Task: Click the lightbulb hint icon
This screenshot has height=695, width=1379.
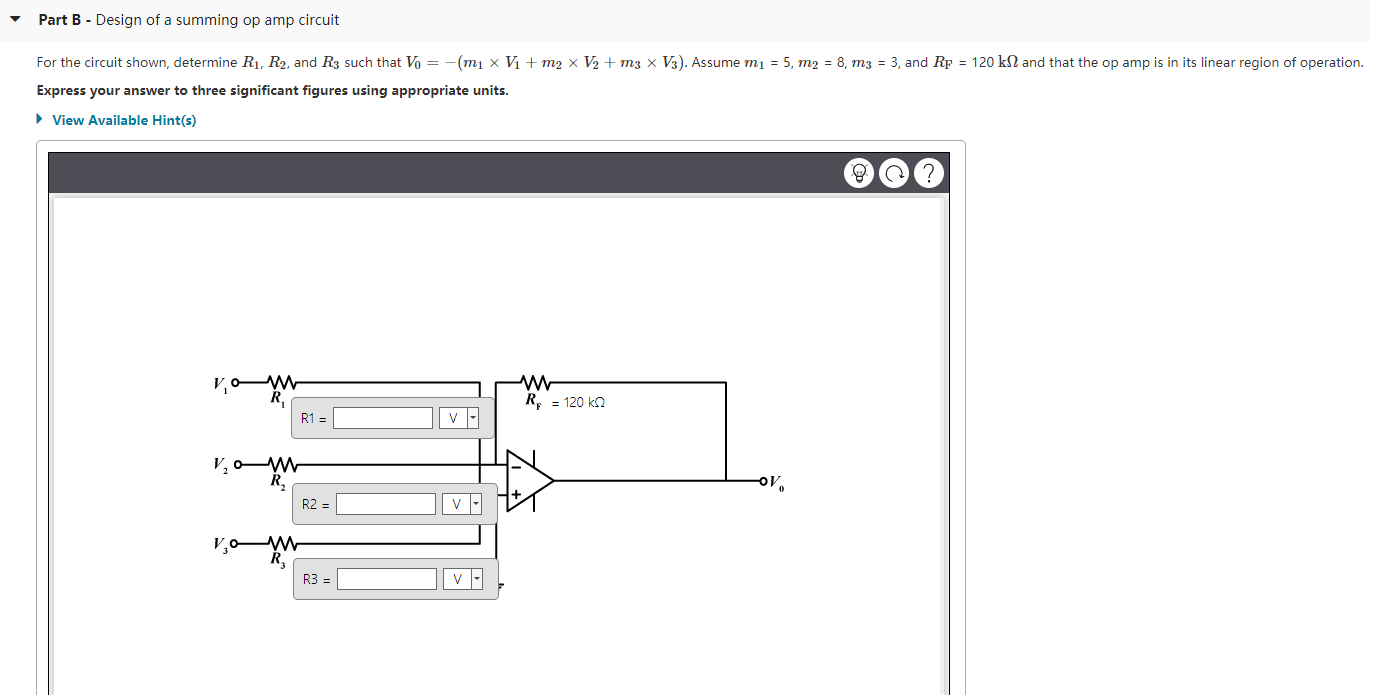Action: pos(860,172)
